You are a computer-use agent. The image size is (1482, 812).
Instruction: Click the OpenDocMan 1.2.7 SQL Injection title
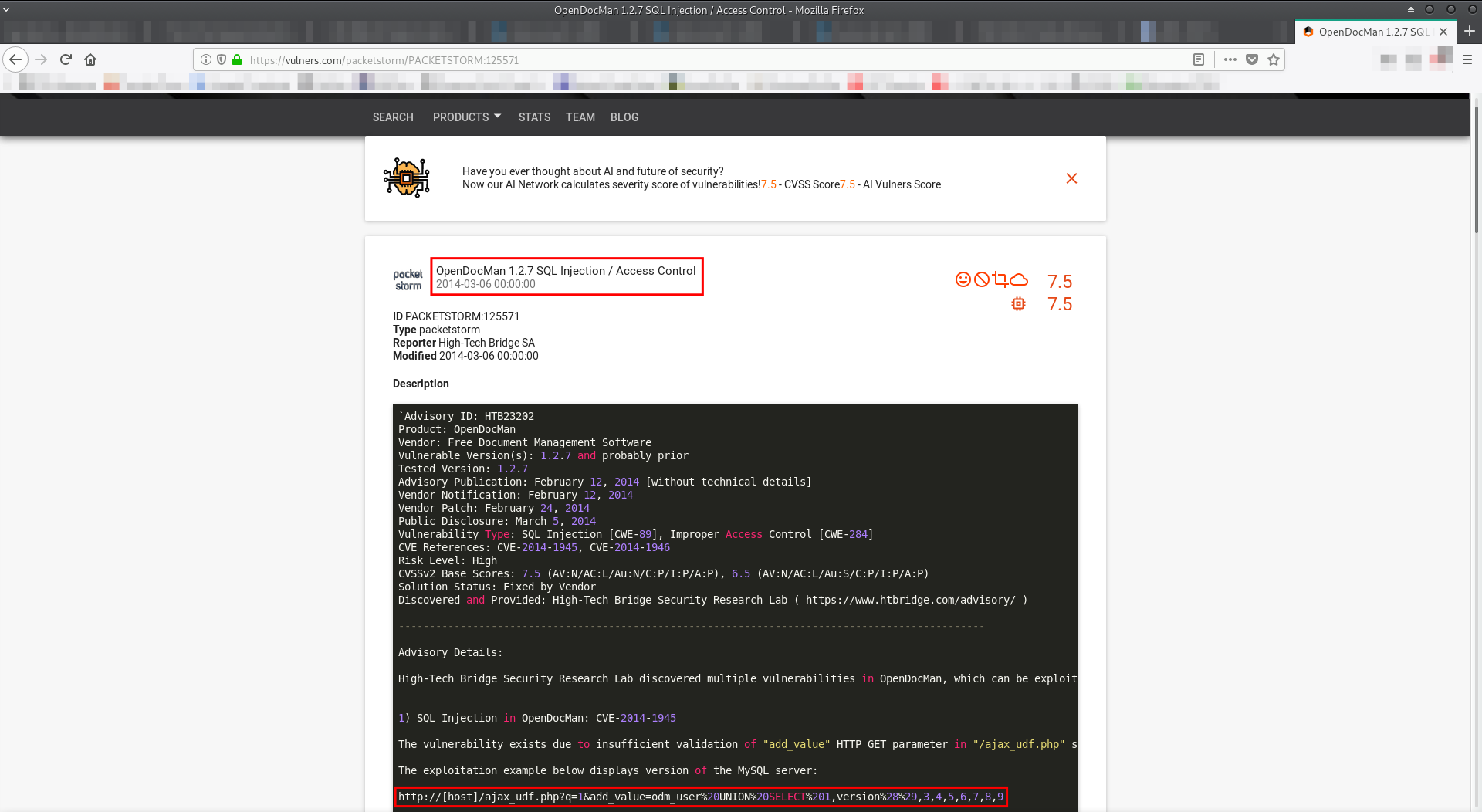pyautogui.click(x=566, y=271)
